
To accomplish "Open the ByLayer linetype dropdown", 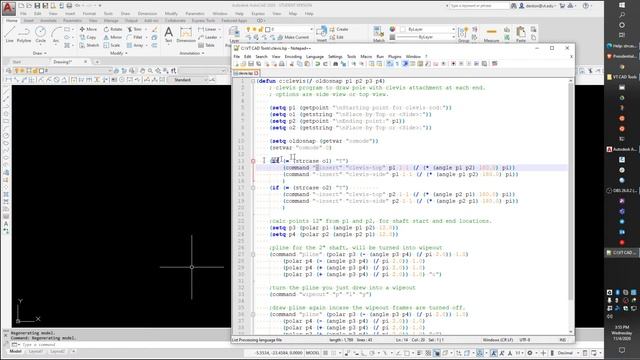I will [x=453, y=37].
